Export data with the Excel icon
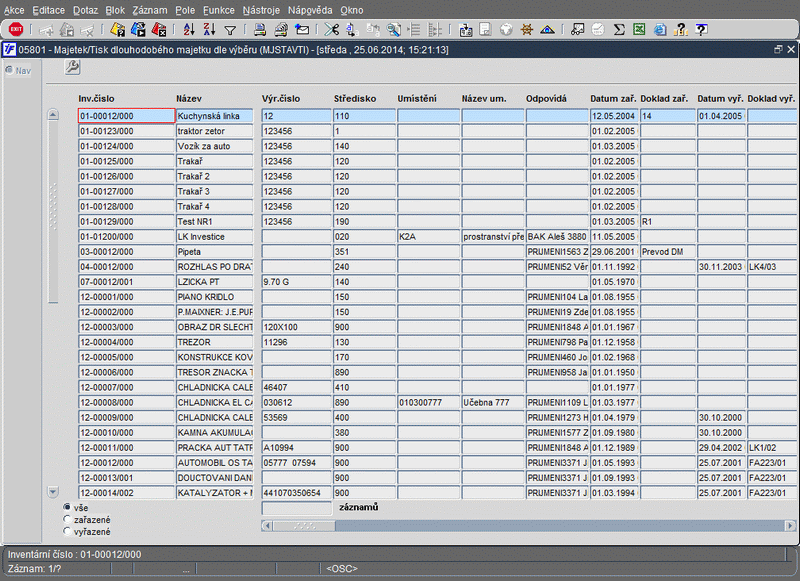The width and height of the screenshot is (800, 581). [639, 30]
